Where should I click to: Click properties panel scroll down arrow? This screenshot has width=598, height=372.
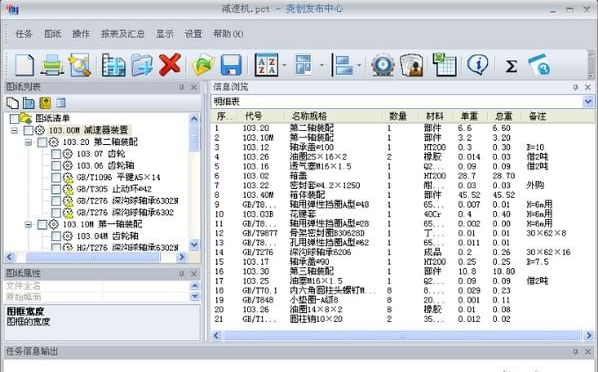pos(195,296)
